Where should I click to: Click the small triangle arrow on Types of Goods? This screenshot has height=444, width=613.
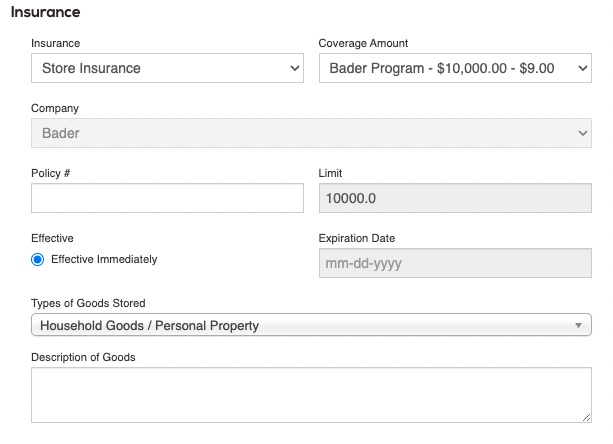click(578, 326)
